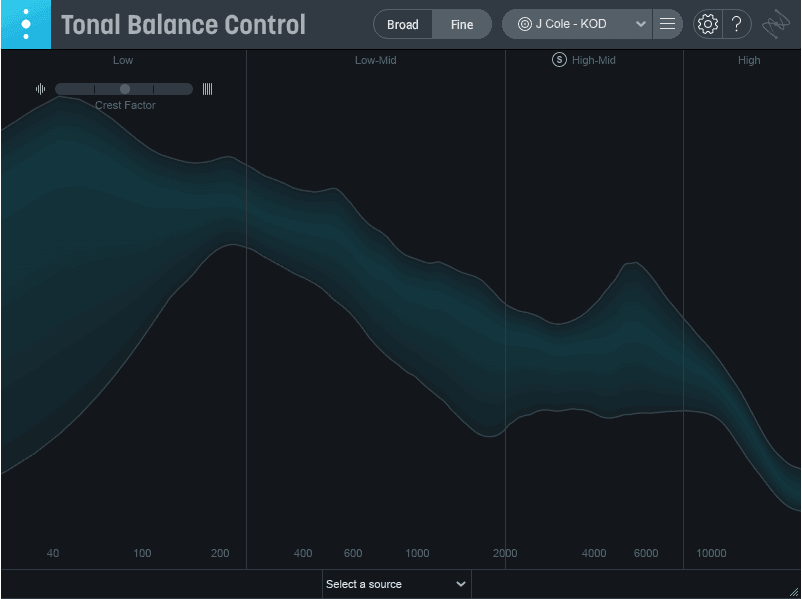Click the 4000 frequency axis label

(594, 553)
